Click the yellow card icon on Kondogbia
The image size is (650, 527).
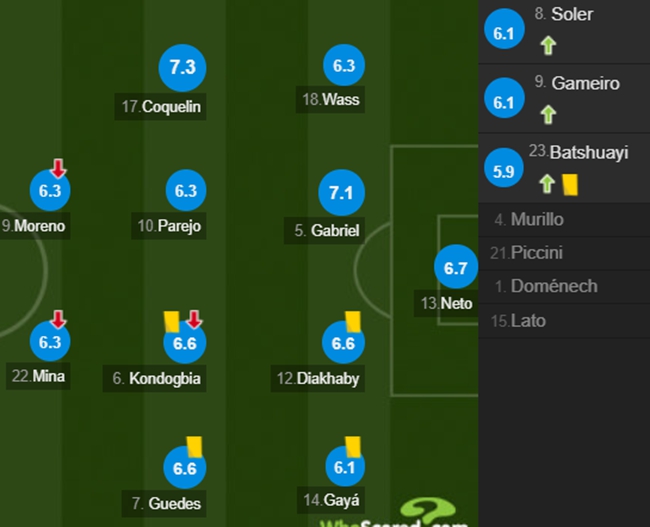(x=172, y=322)
